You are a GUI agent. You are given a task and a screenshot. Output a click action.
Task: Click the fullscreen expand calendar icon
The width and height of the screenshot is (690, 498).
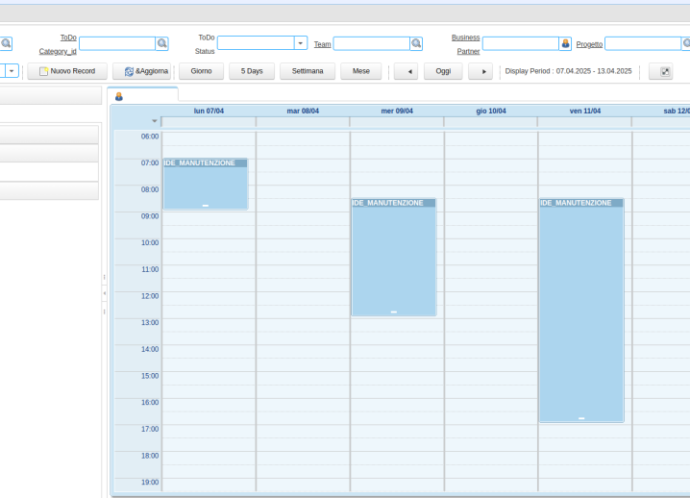click(x=666, y=72)
